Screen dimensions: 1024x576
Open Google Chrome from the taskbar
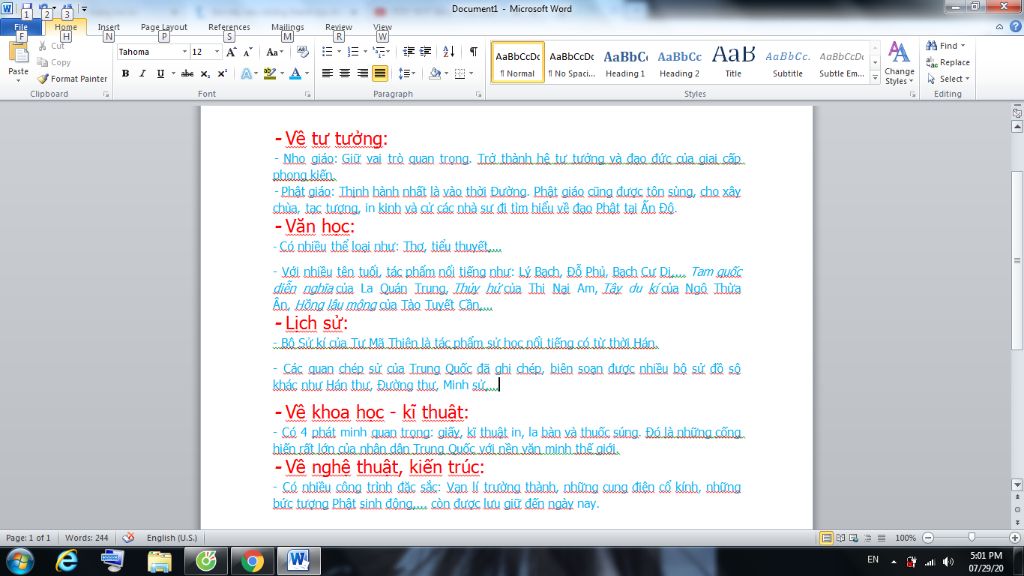[252, 560]
